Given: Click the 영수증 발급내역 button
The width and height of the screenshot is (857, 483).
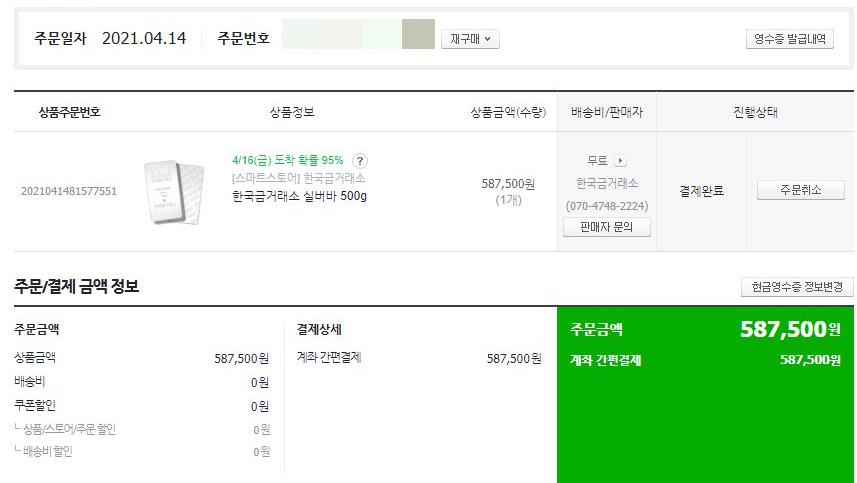Looking at the screenshot, I should point(789,39).
